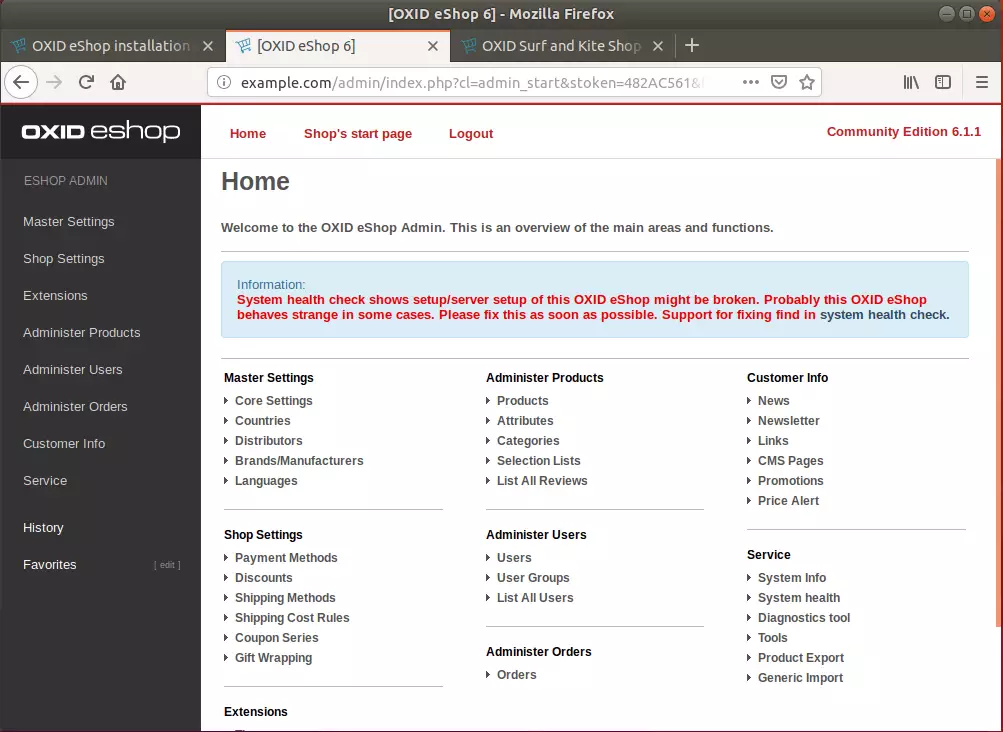Open the Attributes link
This screenshot has height=732, width=1003.
525,420
